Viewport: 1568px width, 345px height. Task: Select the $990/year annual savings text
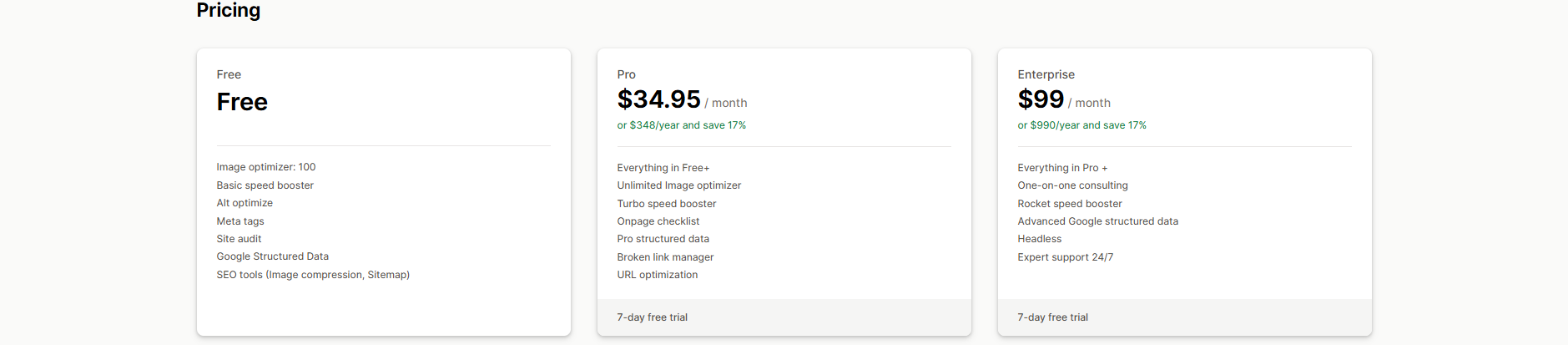click(1081, 125)
